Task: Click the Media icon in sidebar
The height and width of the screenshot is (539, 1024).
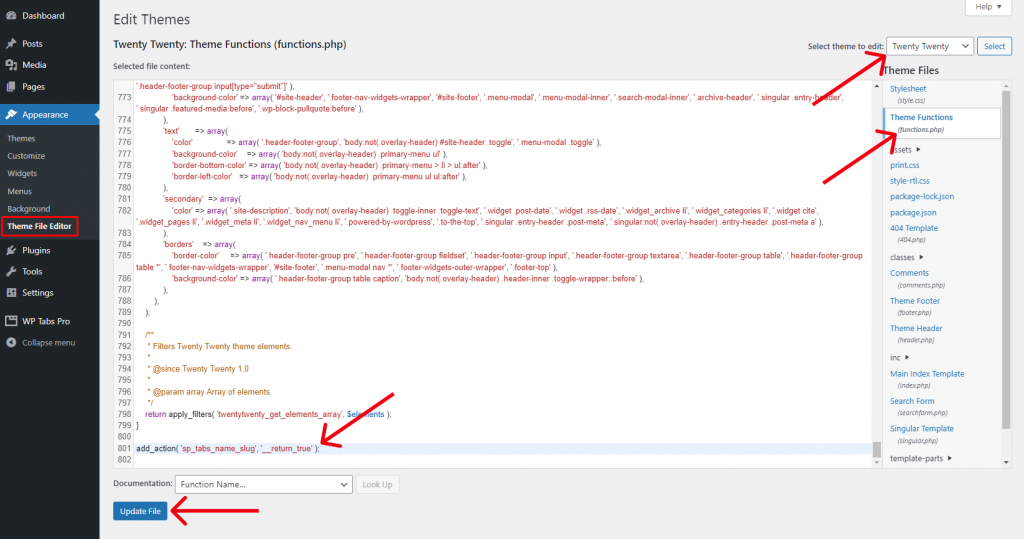Action: coord(11,65)
